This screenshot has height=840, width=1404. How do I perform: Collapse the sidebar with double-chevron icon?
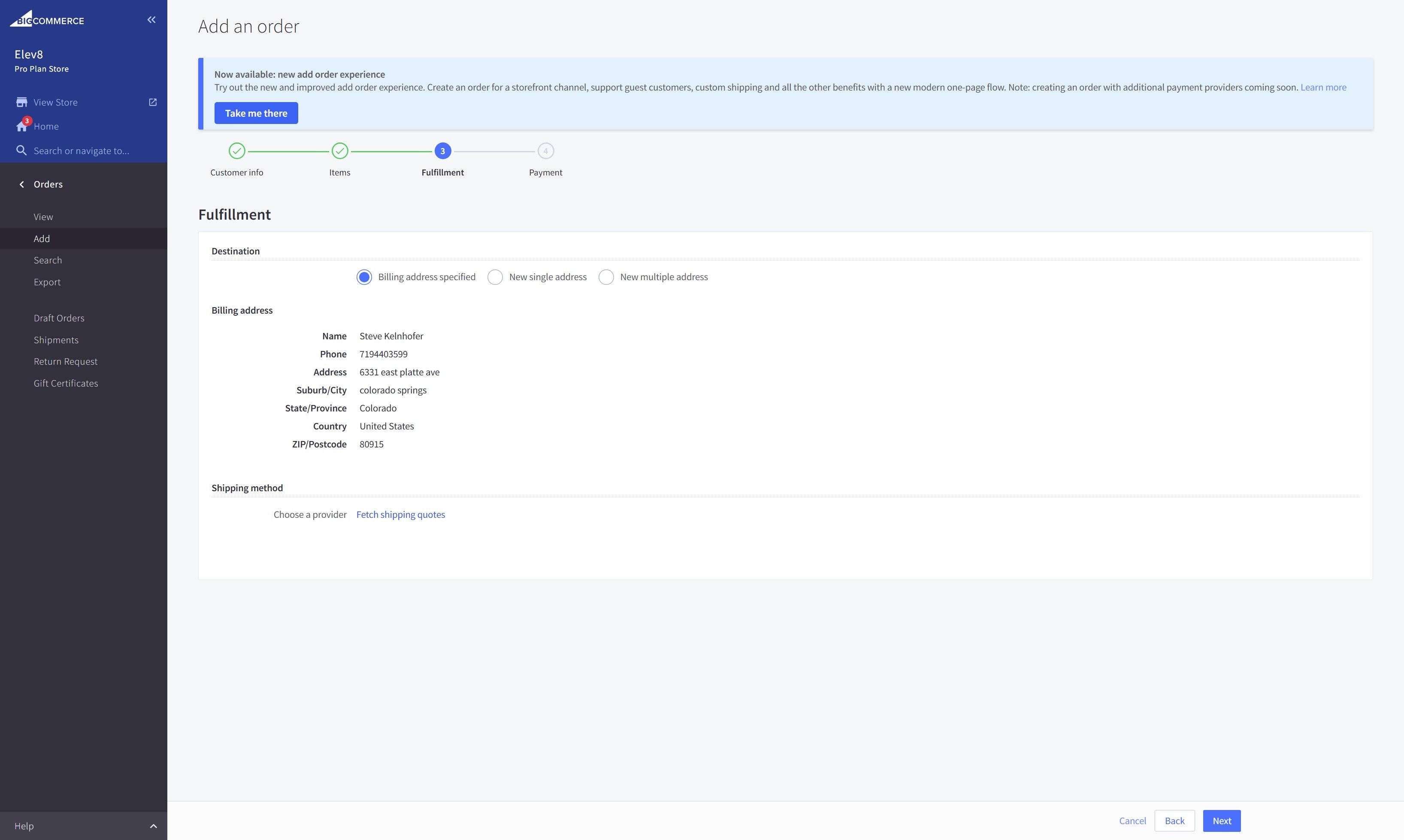pyautogui.click(x=151, y=20)
